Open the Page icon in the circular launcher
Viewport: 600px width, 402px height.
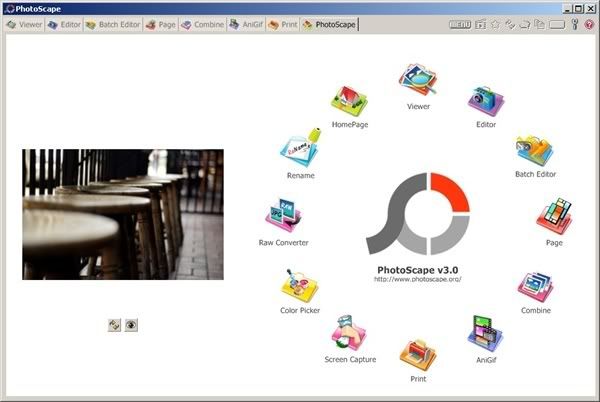(x=554, y=216)
